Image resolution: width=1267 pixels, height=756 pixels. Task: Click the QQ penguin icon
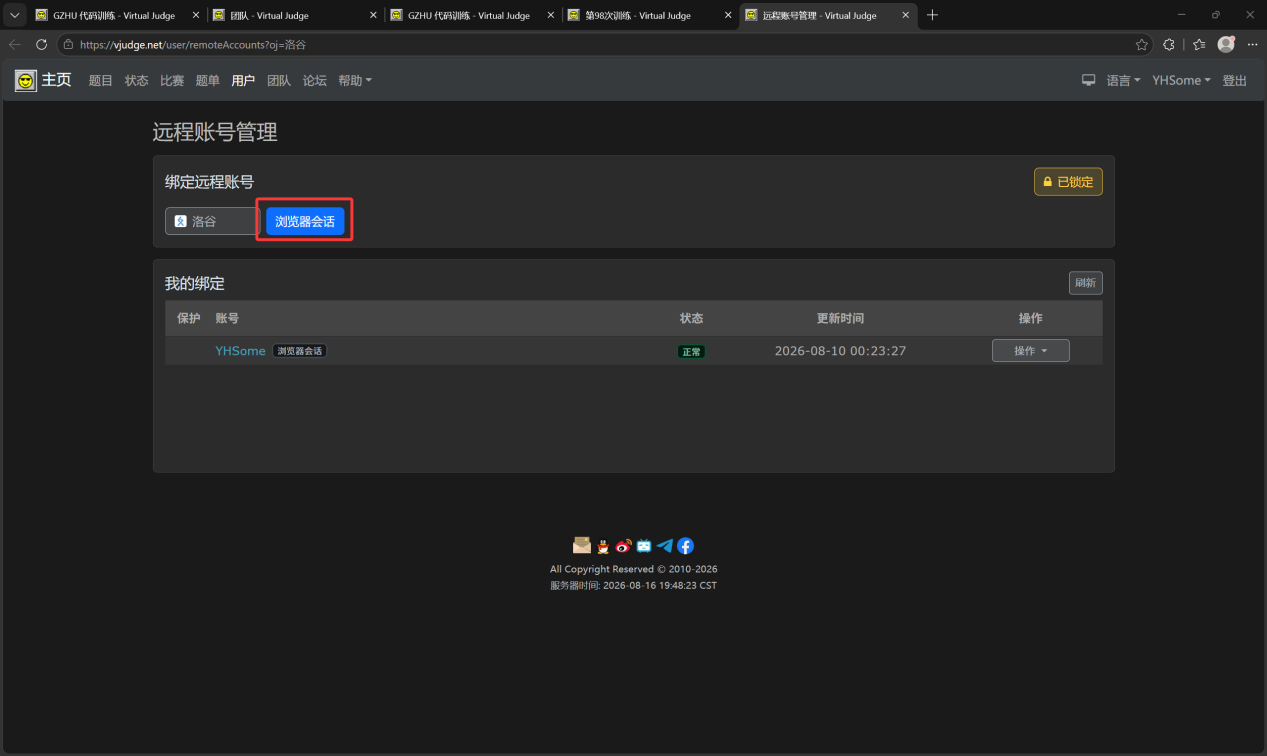click(x=603, y=546)
